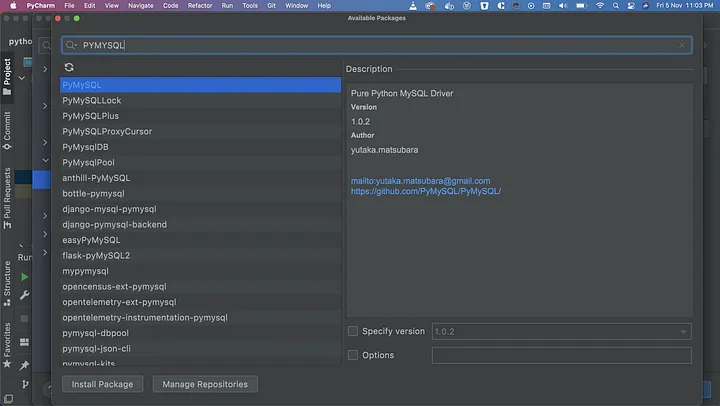Click into the PYMYSQL search field
Image resolution: width=720 pixels, height=406 pixels.
coord(377,45)
